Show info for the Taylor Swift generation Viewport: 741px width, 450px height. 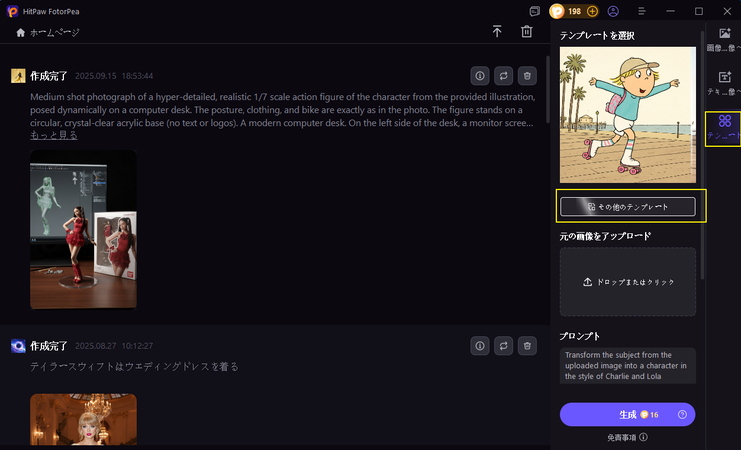(x=480, y=345)
